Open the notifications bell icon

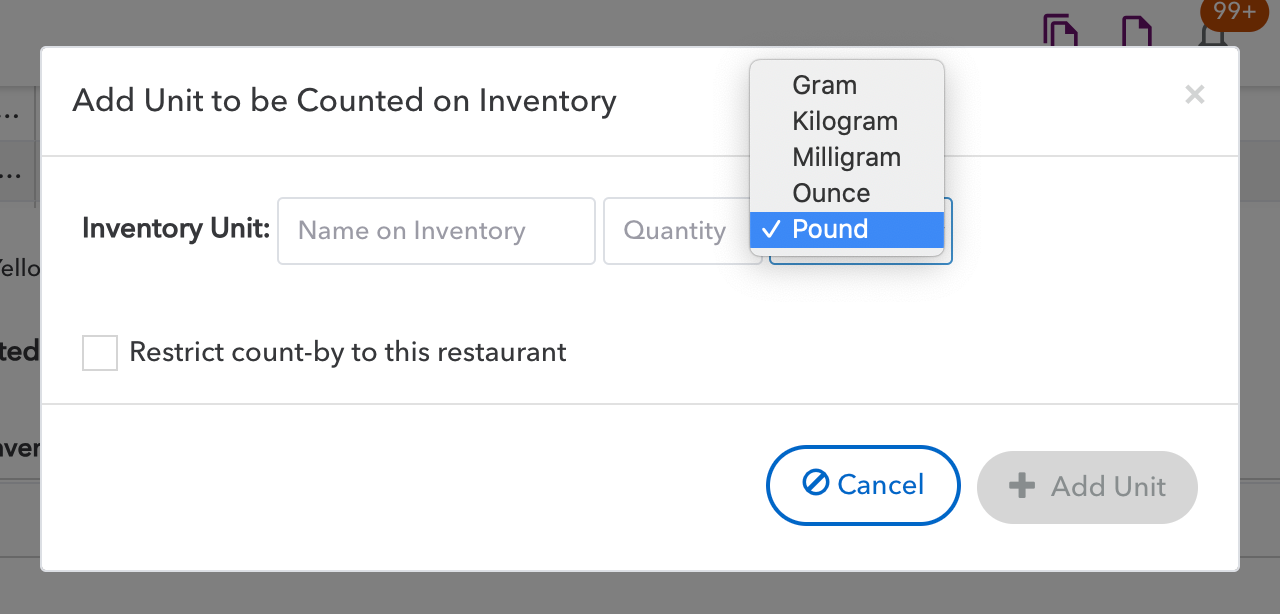click(1212, 36)
